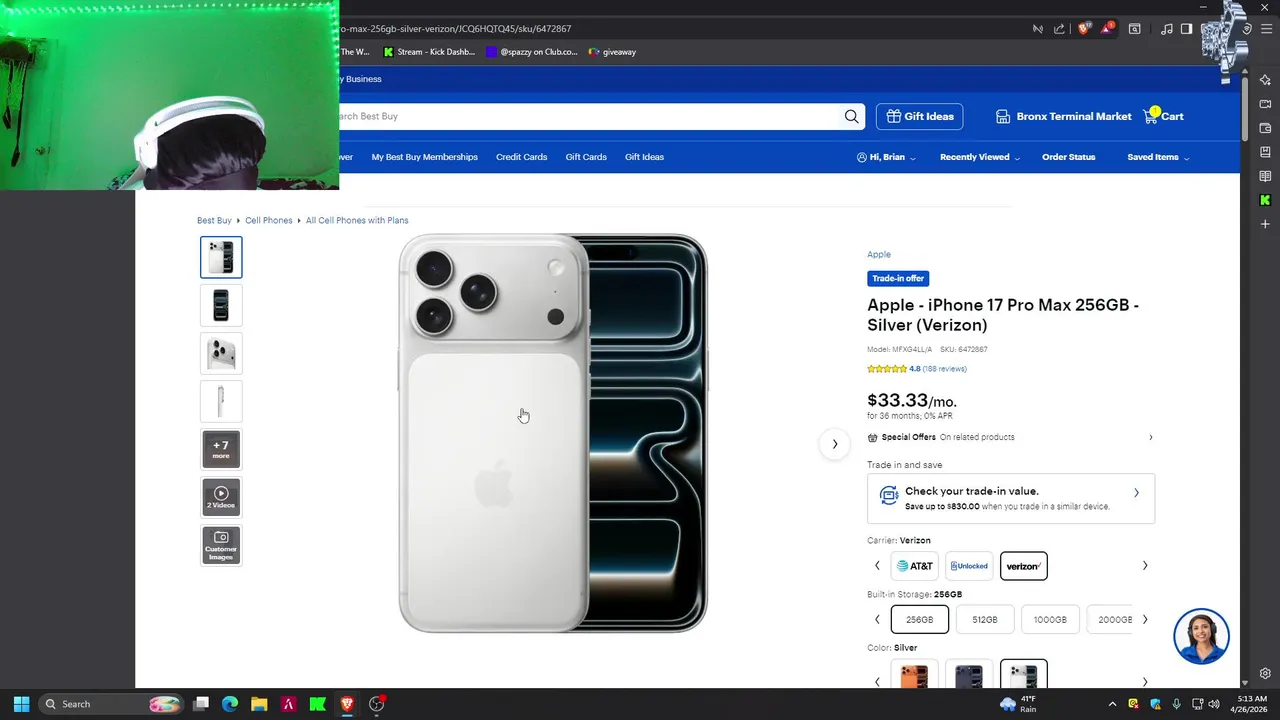
Task: Open the Kick app on the taskbar
Action: (x=318, y=704)
